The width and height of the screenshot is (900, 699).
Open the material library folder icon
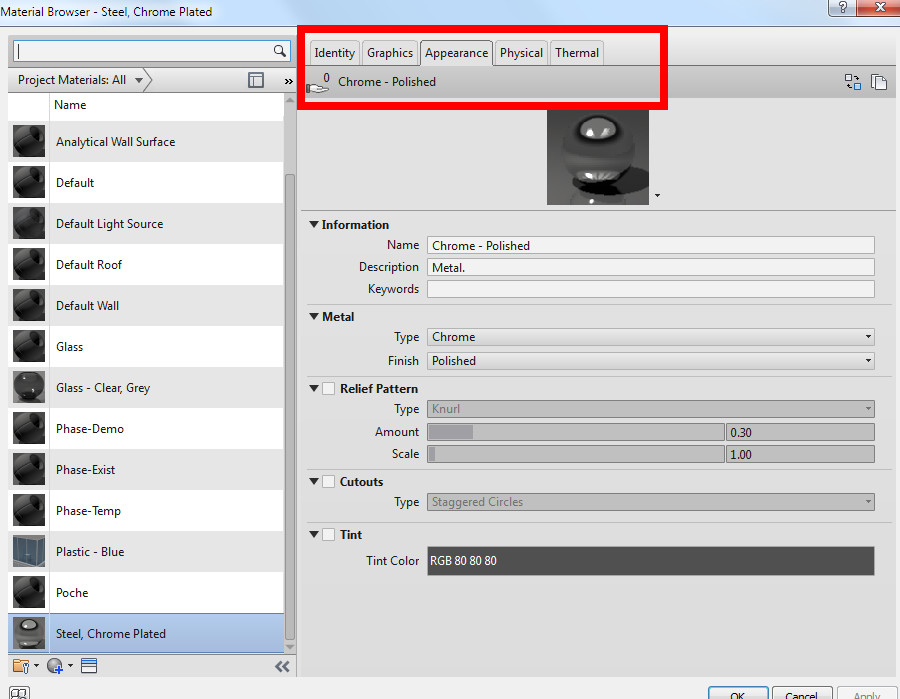(x=21, y=666)
